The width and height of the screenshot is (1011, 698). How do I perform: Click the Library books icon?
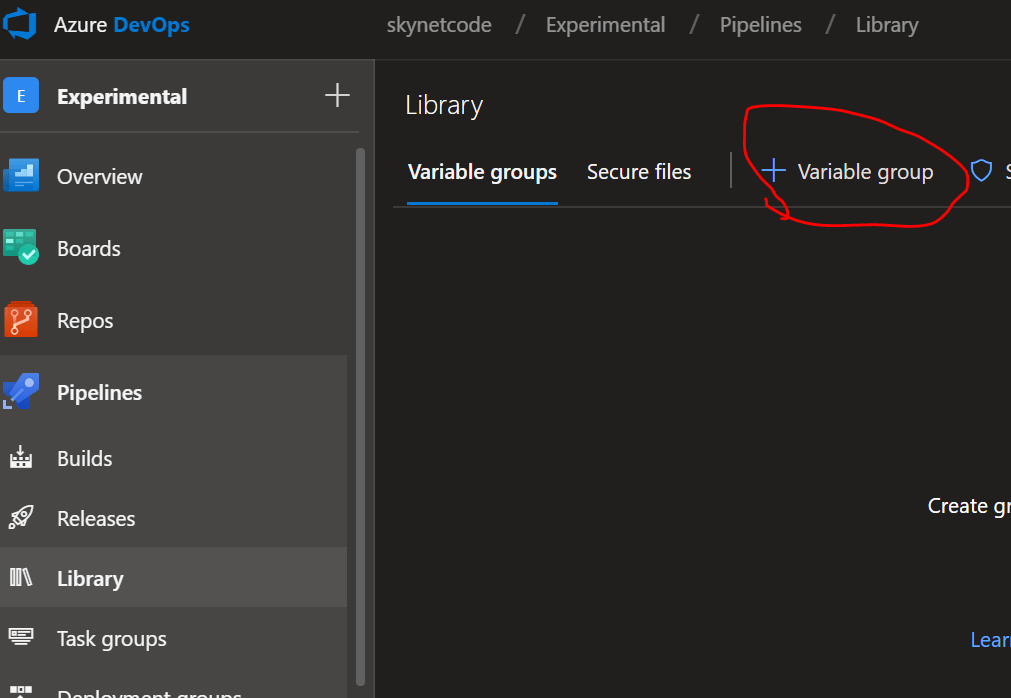(x=20, y=578)
